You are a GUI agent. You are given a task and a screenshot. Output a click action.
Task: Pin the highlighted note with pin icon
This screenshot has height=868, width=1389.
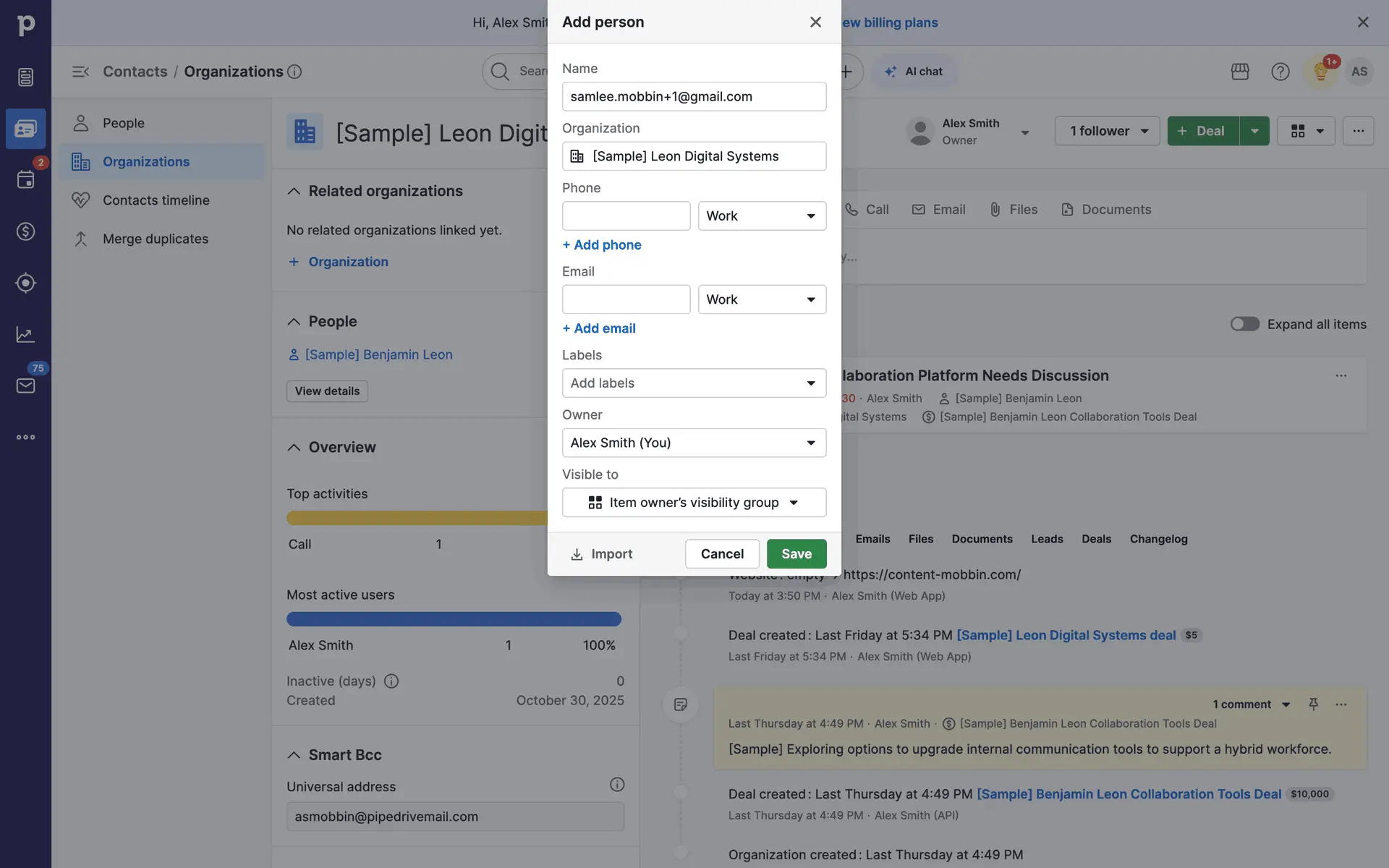pyautogui.click(x=1313, y=704)
